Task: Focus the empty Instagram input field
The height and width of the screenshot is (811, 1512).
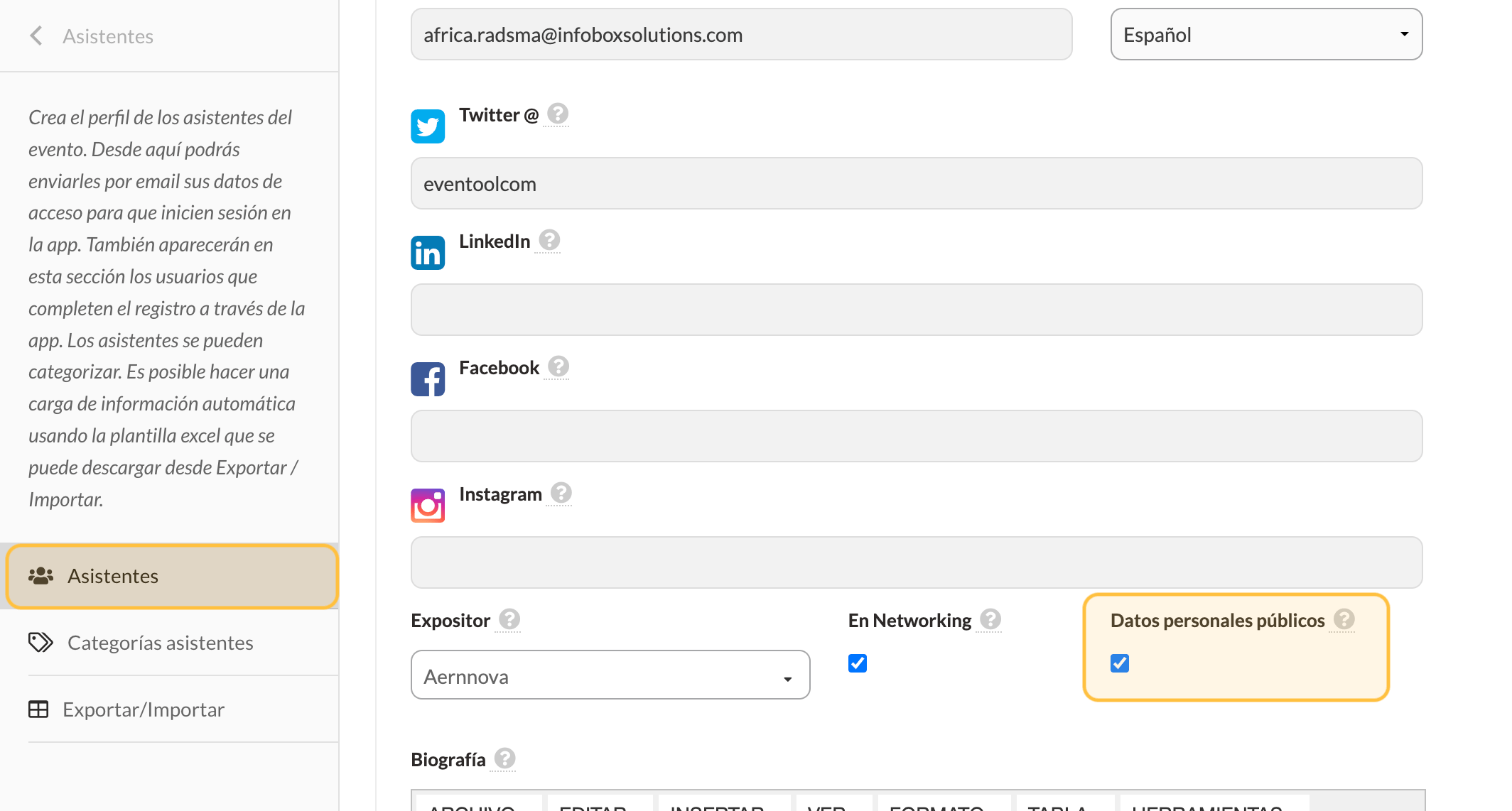Action: click(x=917, y=562)
